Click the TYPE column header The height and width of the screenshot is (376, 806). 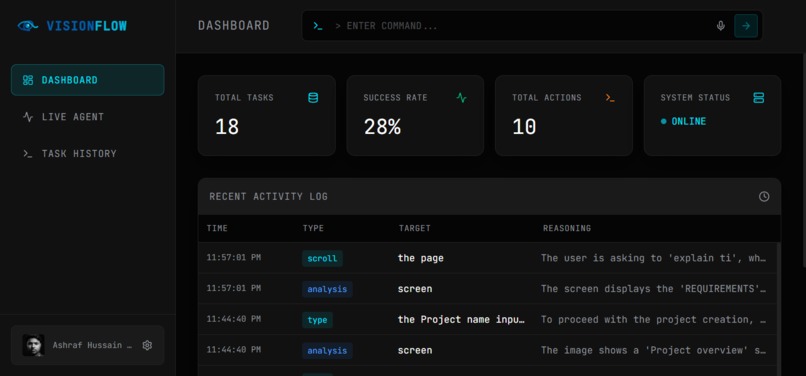click(313, 228)
